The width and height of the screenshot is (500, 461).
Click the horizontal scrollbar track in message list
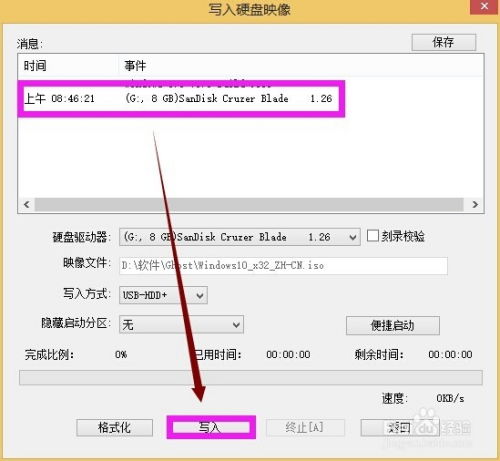tap(249, 204)
